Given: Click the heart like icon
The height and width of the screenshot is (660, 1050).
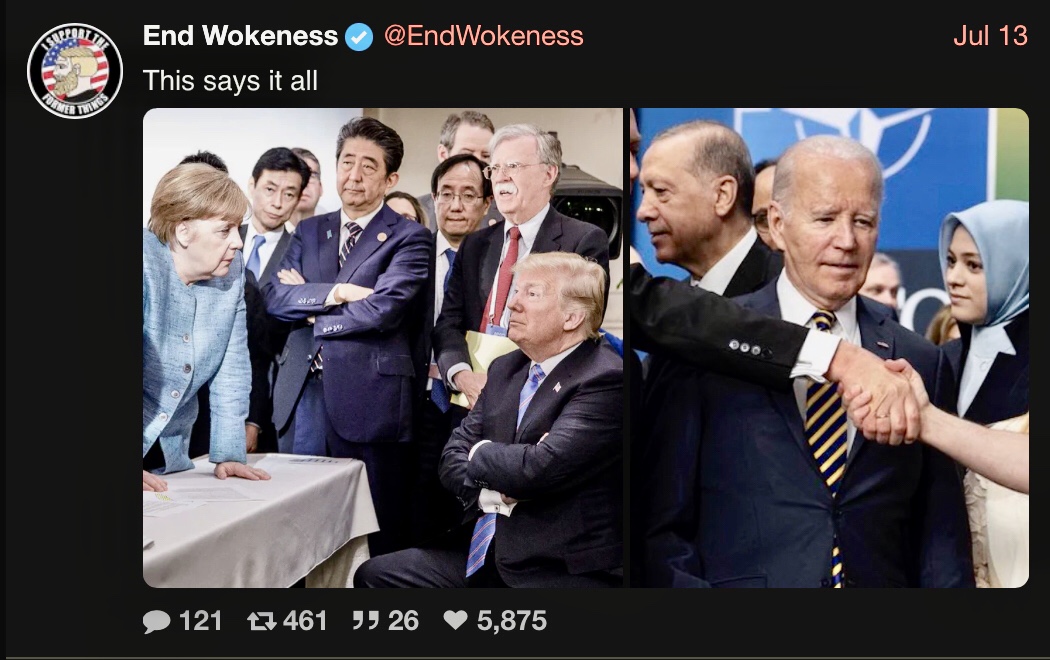Looking at the screenshot, I should 455,620.
